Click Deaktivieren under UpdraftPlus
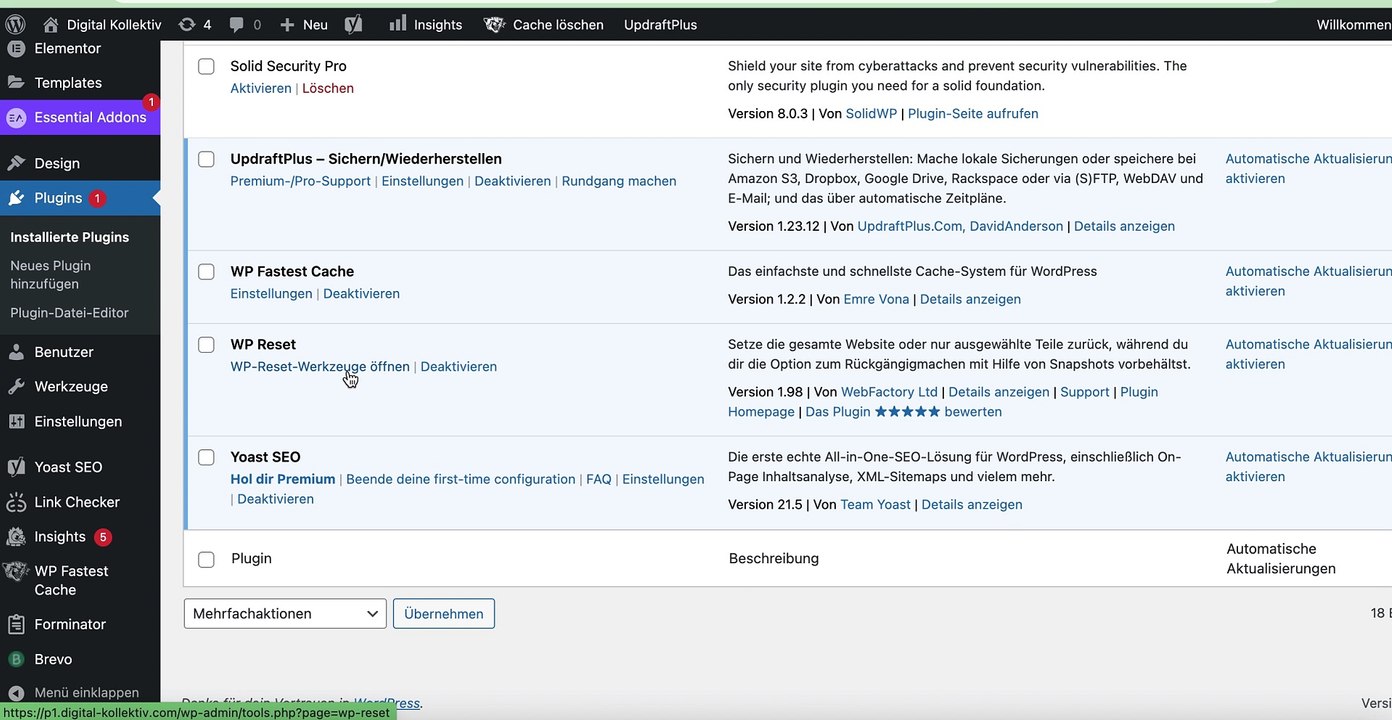Screen dimensions: 1392x720 coord(513,181)
